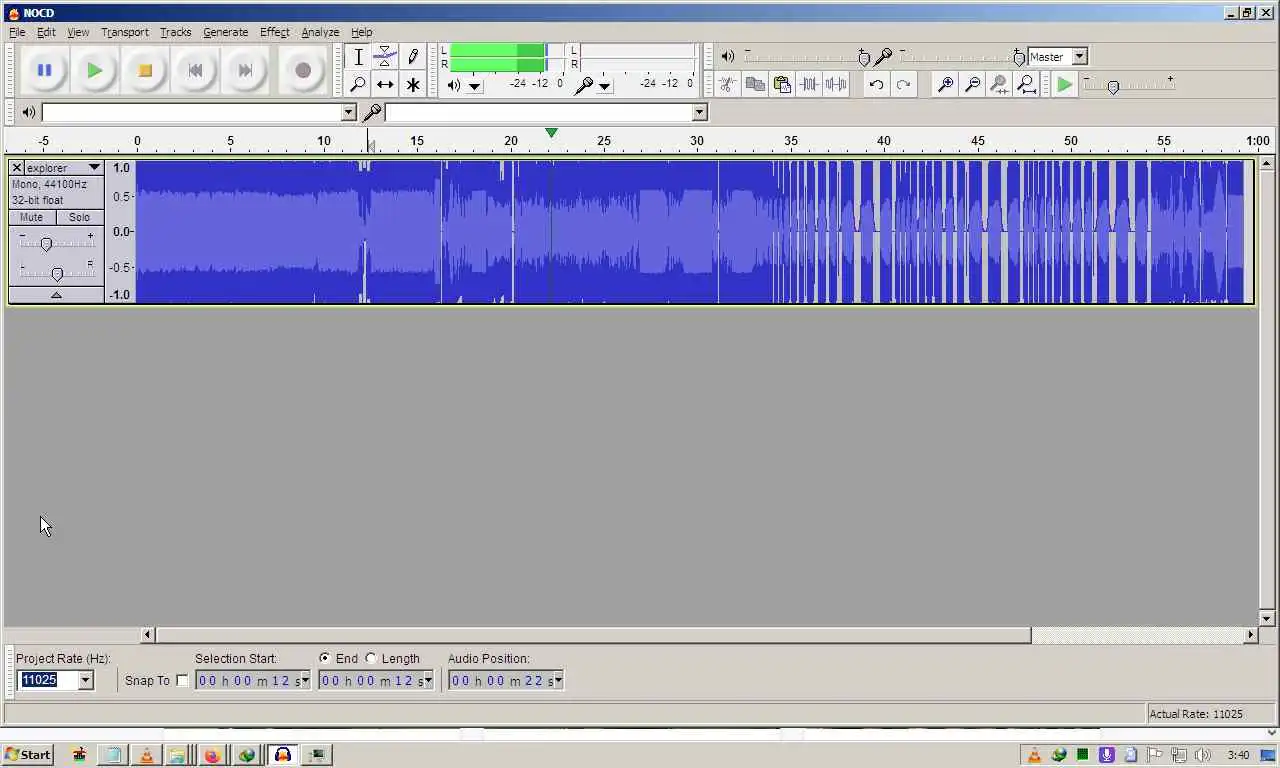The width and height of the screenshot is (1280, 768).
Task: Click the Redo arrow icon
Action: pos(903,85)
